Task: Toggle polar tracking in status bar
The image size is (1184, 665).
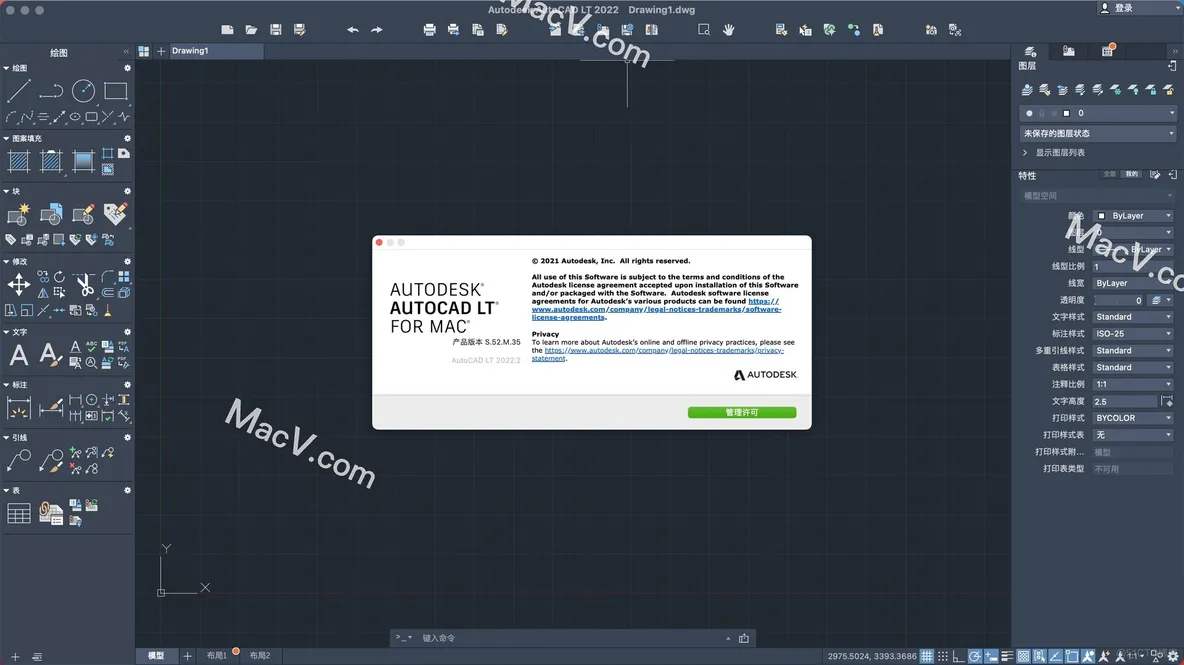Action: pyautogui.click(x=975, y=657)
